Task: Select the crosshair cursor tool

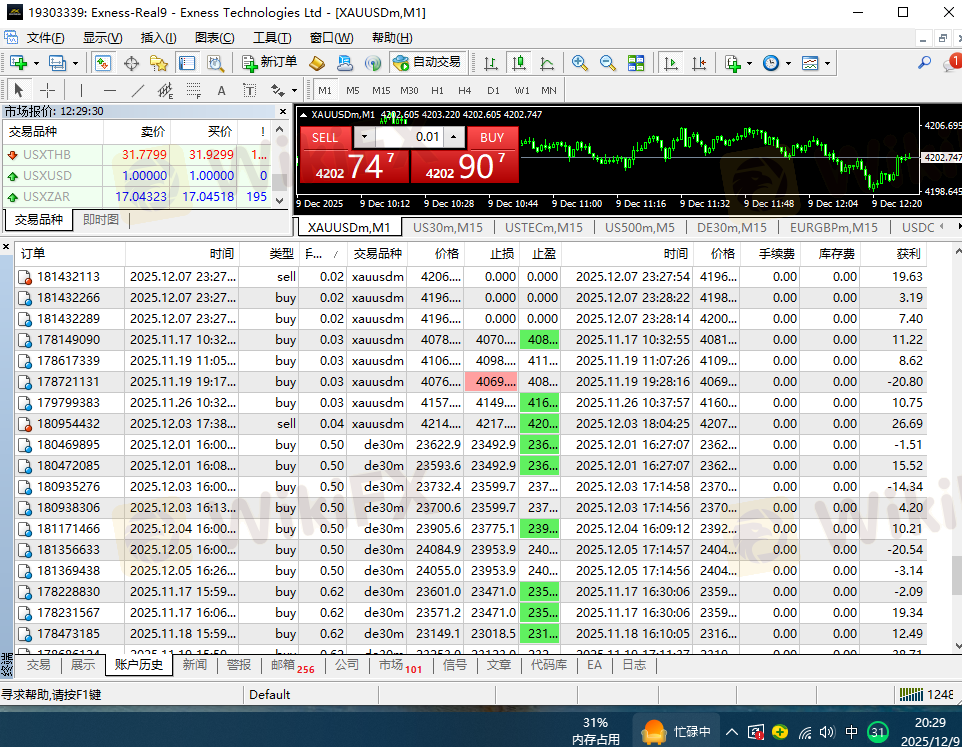Action: pyautogui.click(x=47, y=91)
